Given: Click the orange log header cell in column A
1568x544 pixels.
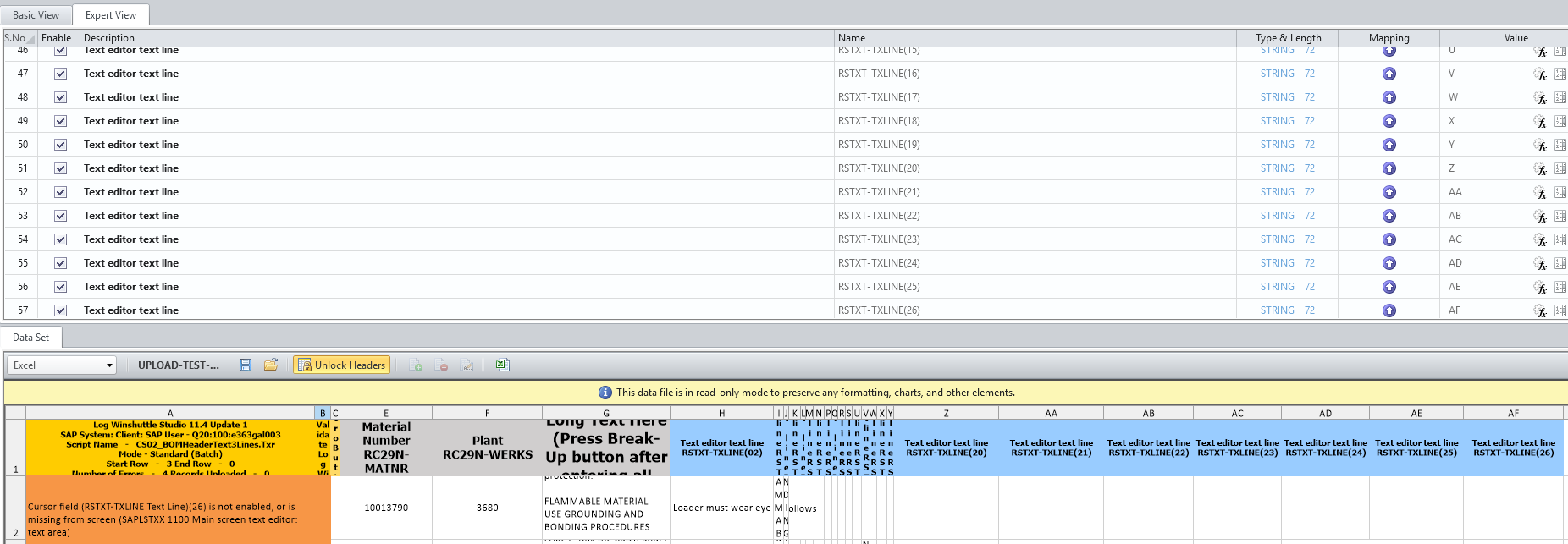Looking at the screenshot, I should 170,448.
